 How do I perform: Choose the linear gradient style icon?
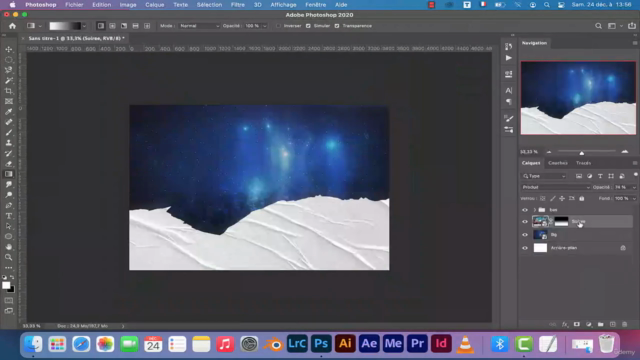[x=101, y=26]
